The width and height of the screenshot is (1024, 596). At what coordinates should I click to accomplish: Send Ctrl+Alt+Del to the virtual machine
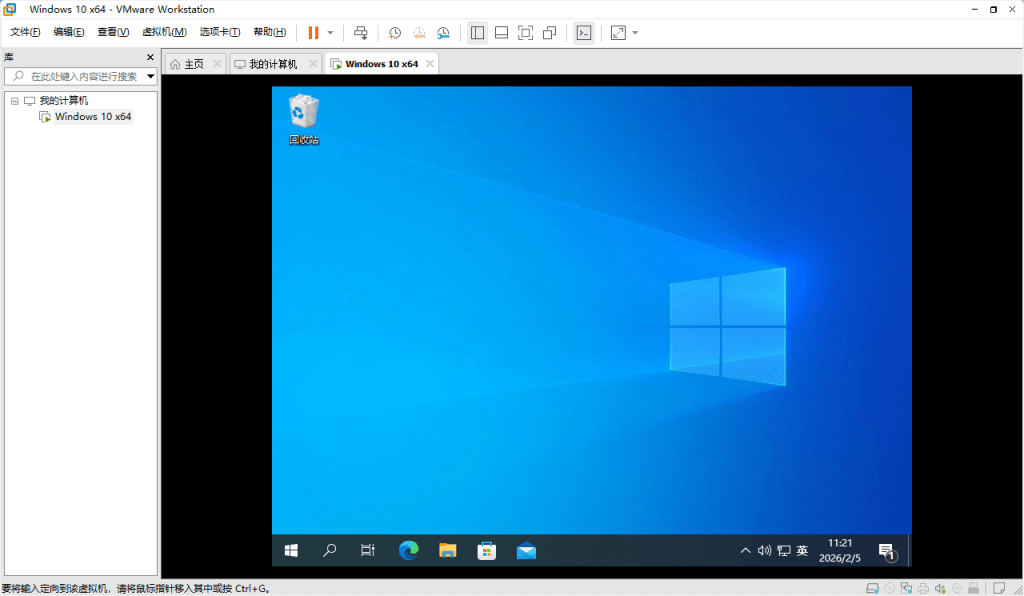(x=360, y=33)
